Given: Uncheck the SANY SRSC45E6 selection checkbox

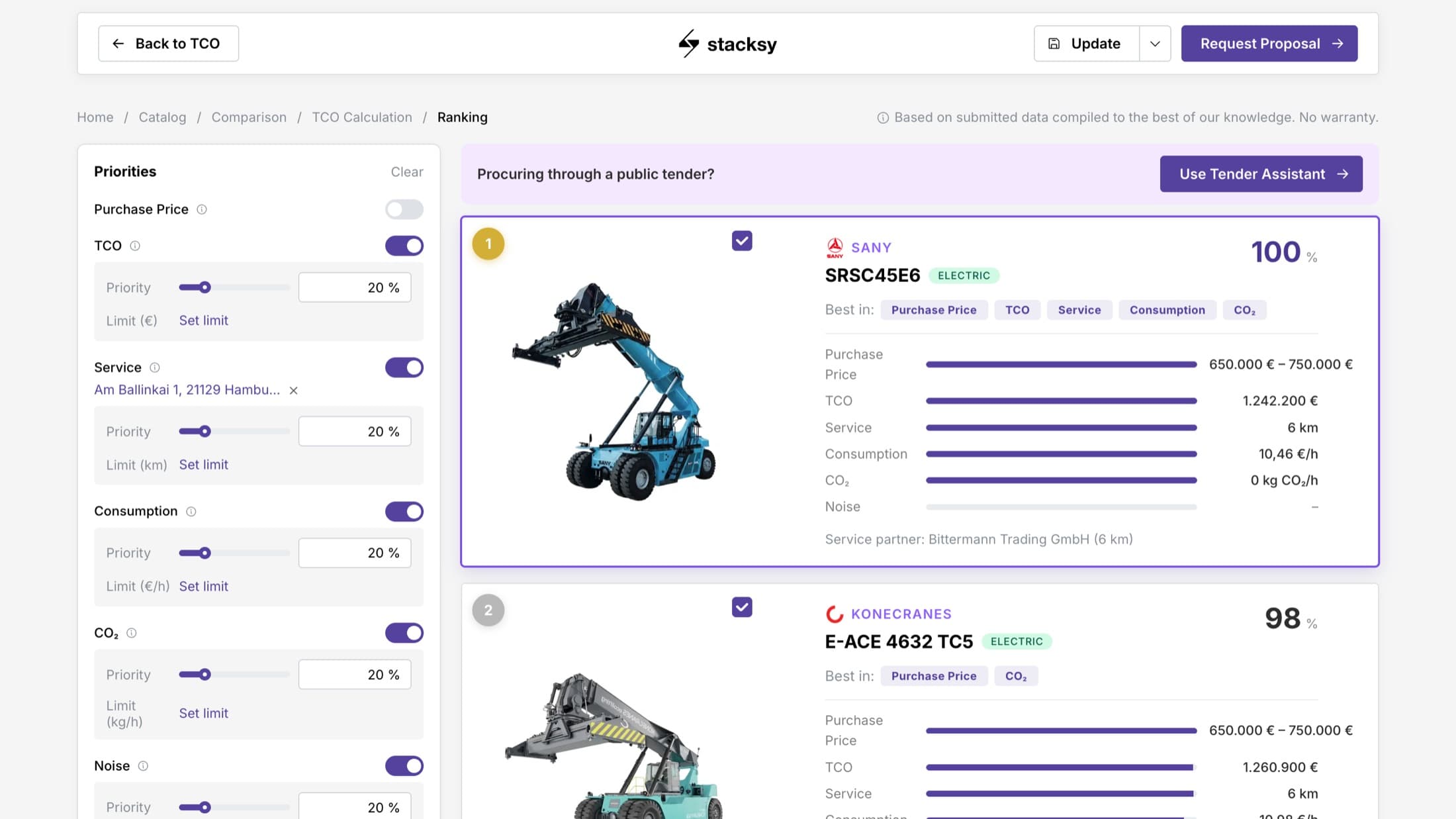Looking at the screenshot, I should click(x=742, y=241).
